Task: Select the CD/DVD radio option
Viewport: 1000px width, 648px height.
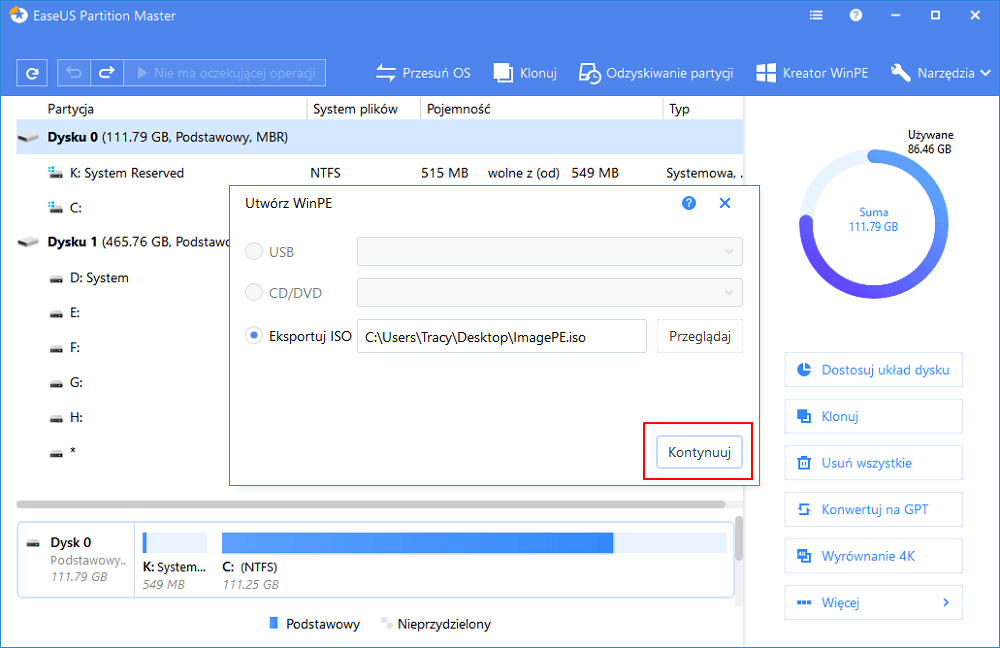Action: coord(254,292)
